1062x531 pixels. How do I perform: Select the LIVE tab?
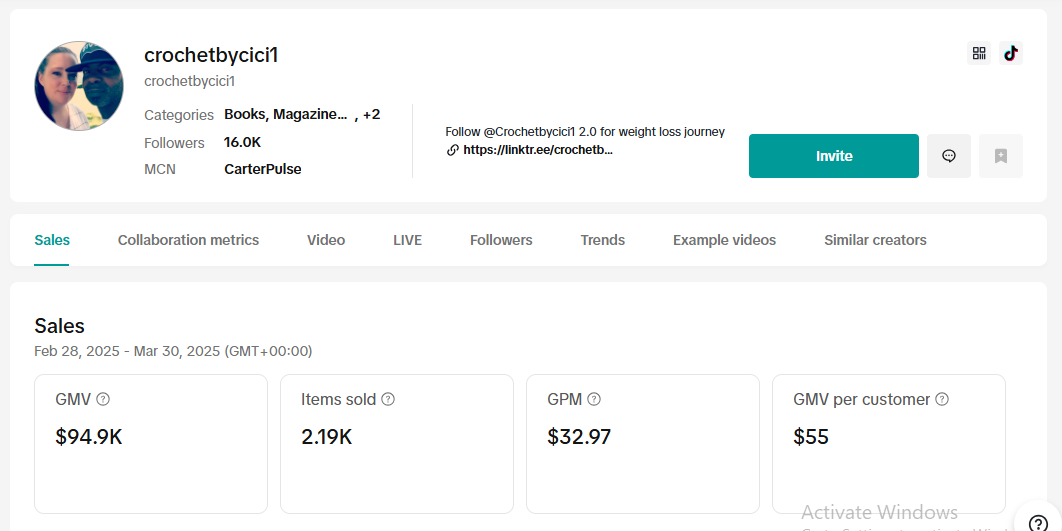(407, 240)
